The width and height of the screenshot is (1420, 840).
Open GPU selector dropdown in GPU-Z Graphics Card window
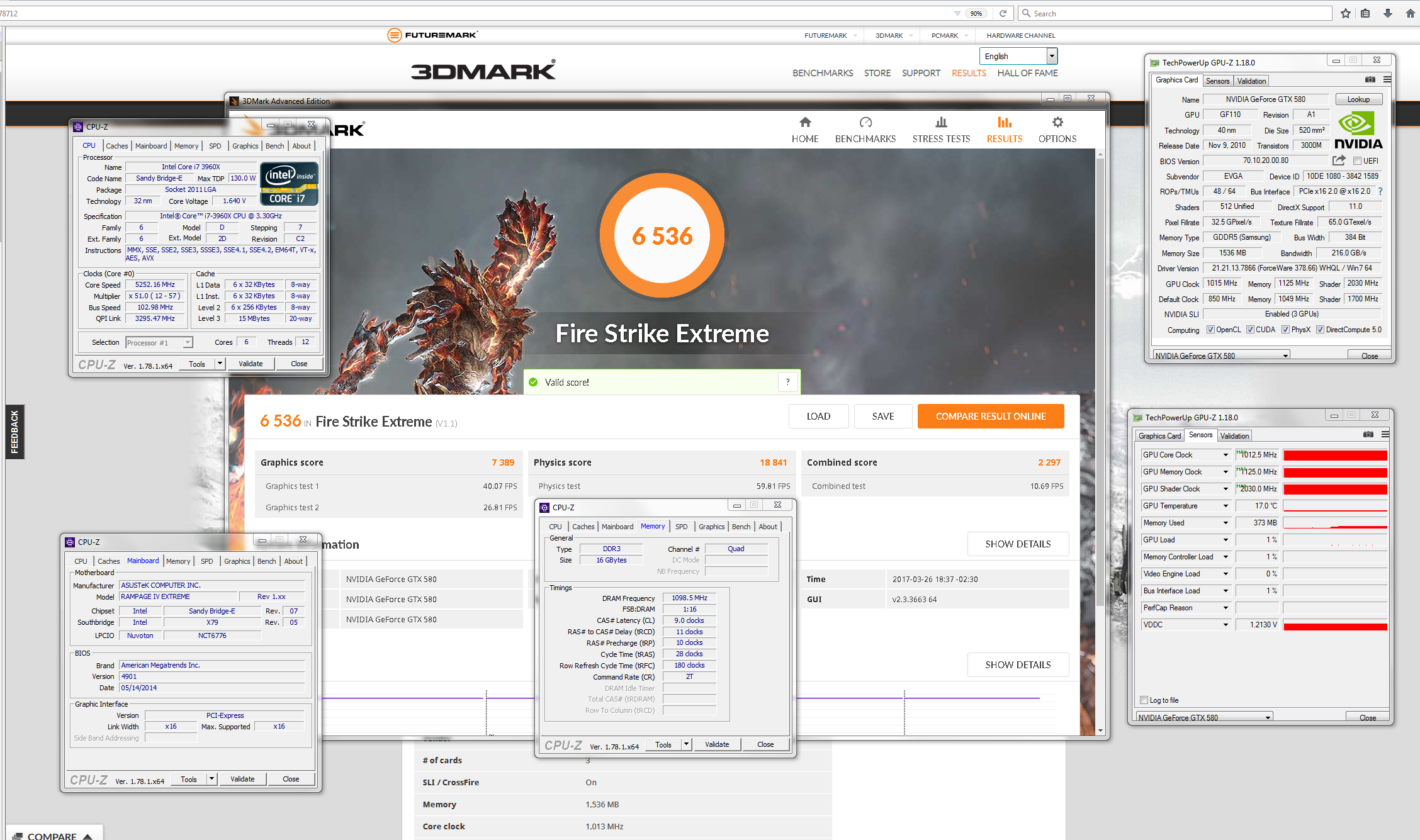[1221, 356]
